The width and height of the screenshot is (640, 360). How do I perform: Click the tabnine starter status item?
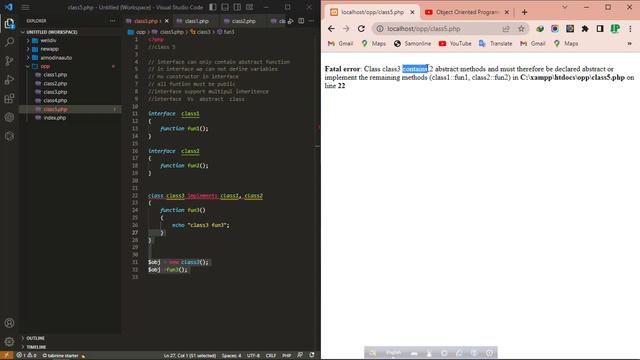[64, 356]
